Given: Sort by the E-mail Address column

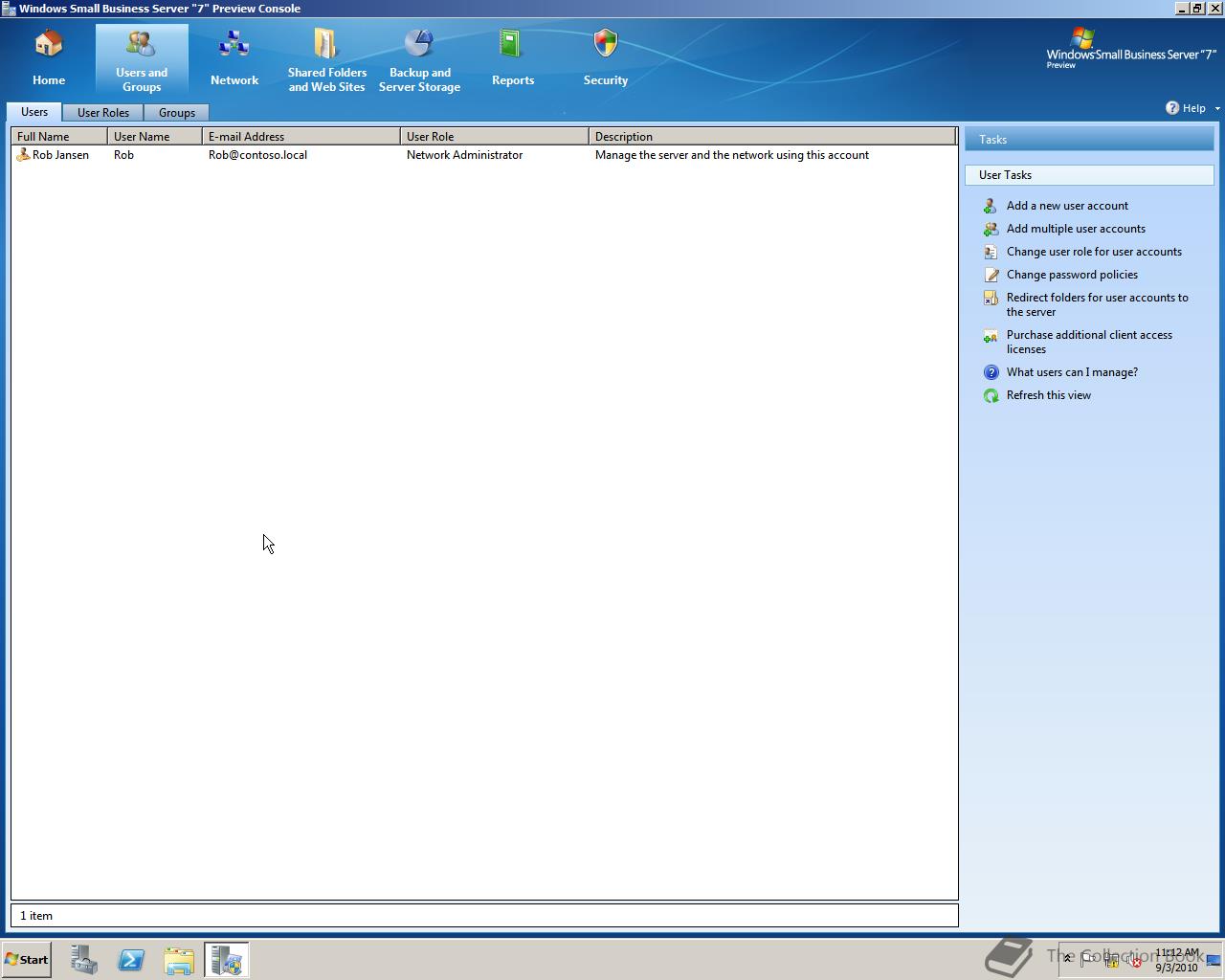Looking at the screenshot, I should (x=301, y=137).
